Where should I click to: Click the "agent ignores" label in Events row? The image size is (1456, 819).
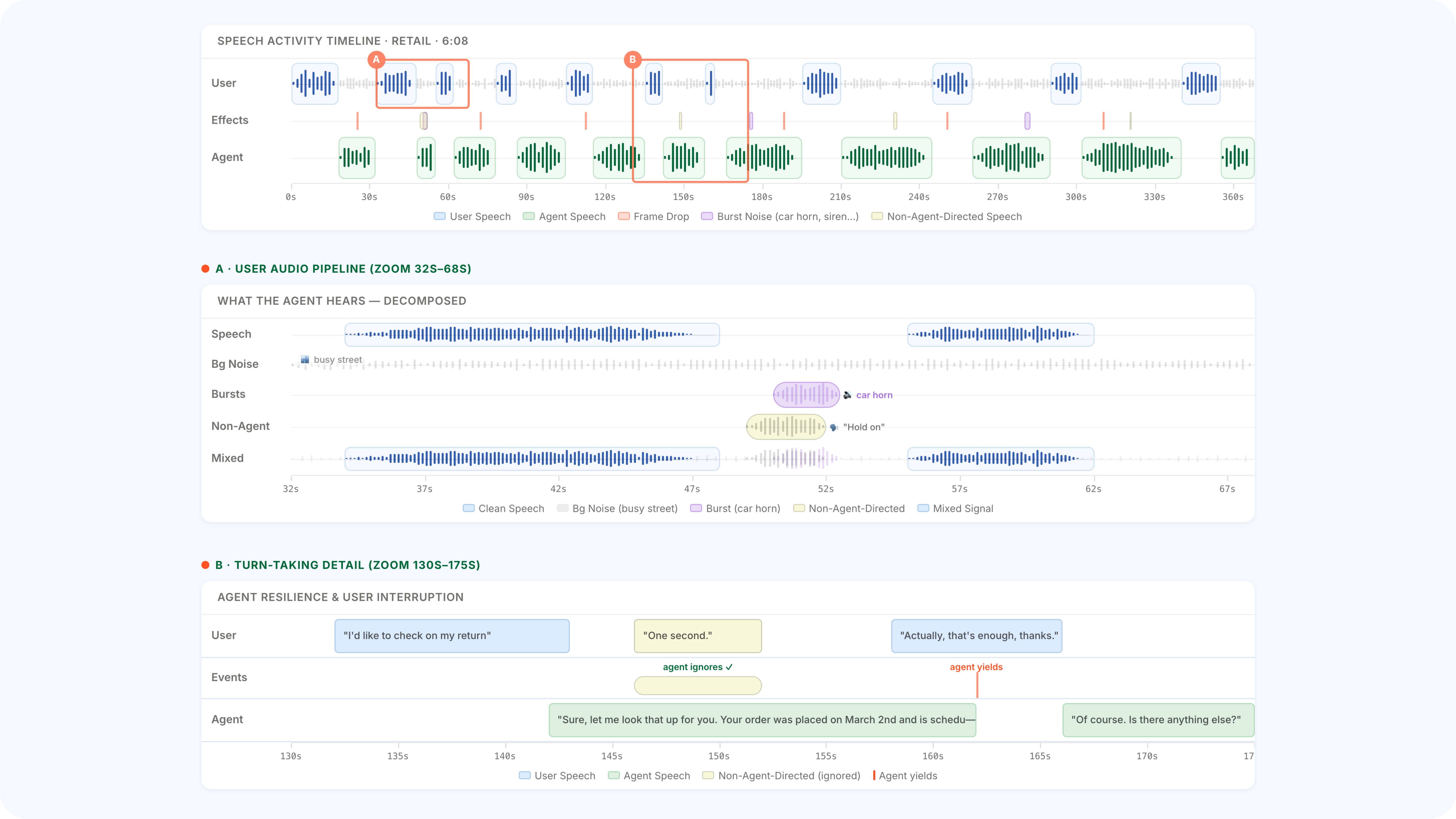click(697, 667)
